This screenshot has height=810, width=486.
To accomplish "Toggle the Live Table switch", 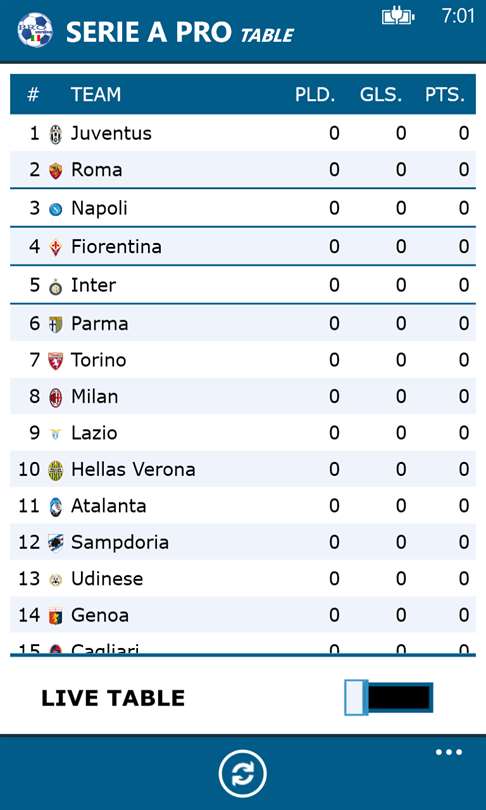I will (389, 698).
